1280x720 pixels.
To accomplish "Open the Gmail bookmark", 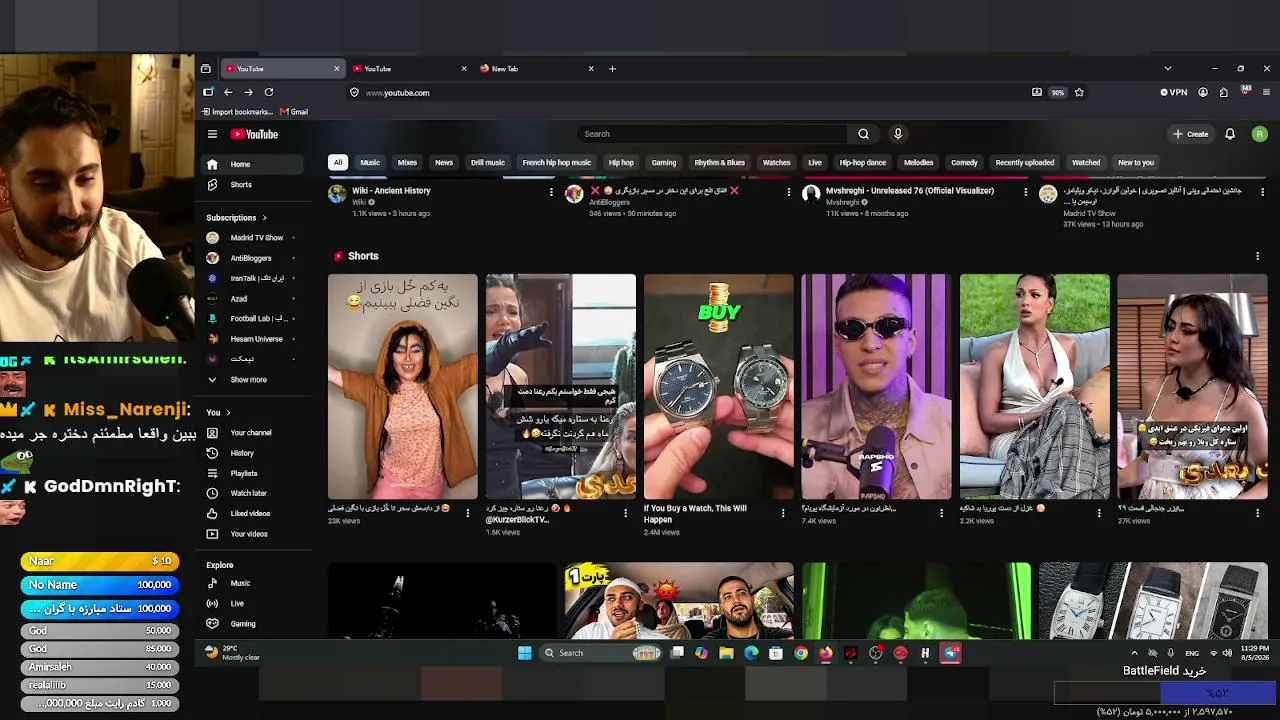I will (294, 112).
